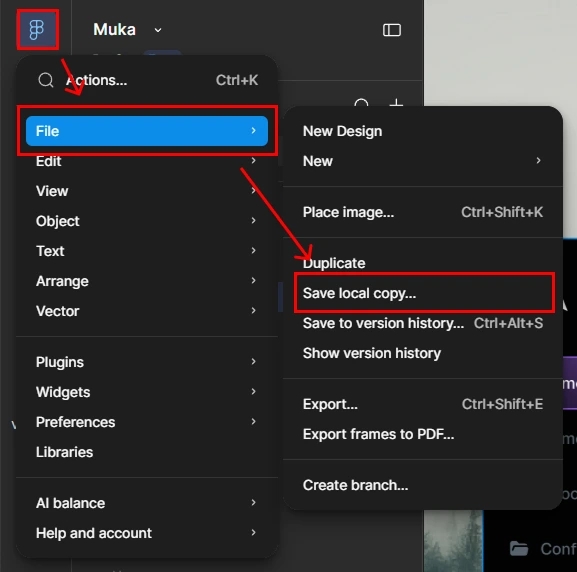Select Create branch option
The width and height of the screenshot is (577, 572).
click(423, 485)
